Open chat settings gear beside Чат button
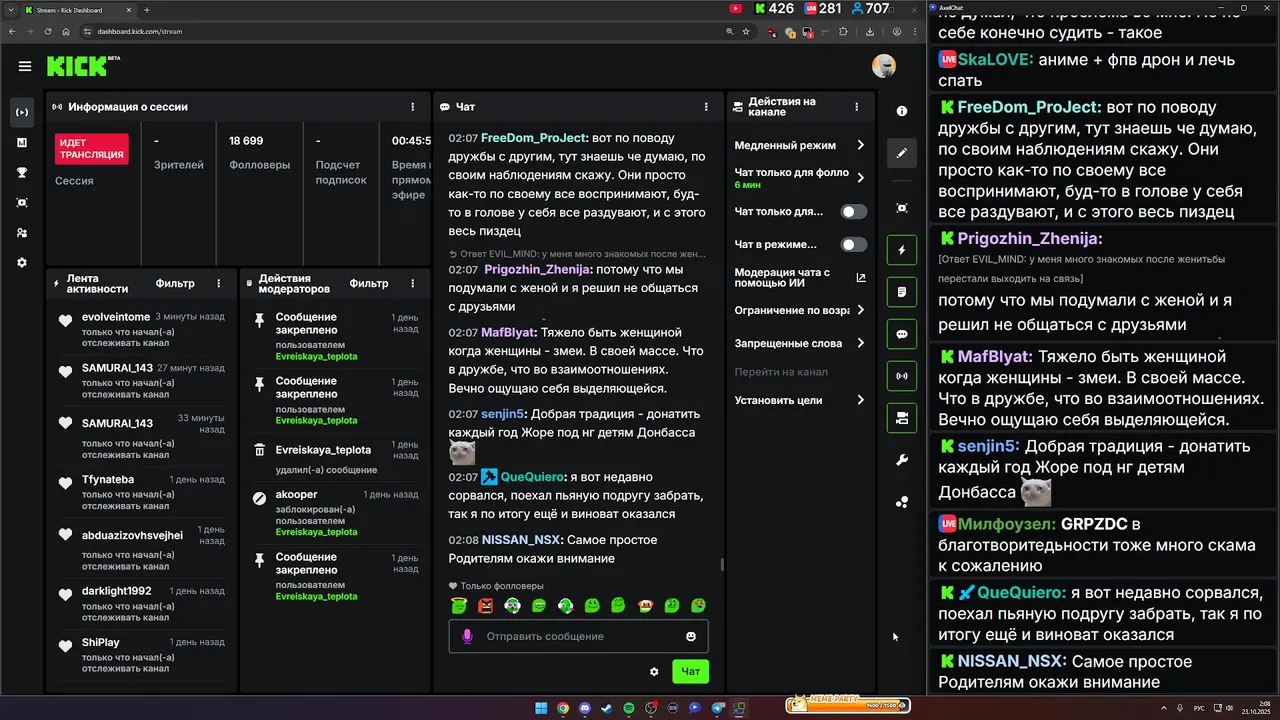Image resolution: width=1280 pixels, height=720 pixels. click(654, 671)
